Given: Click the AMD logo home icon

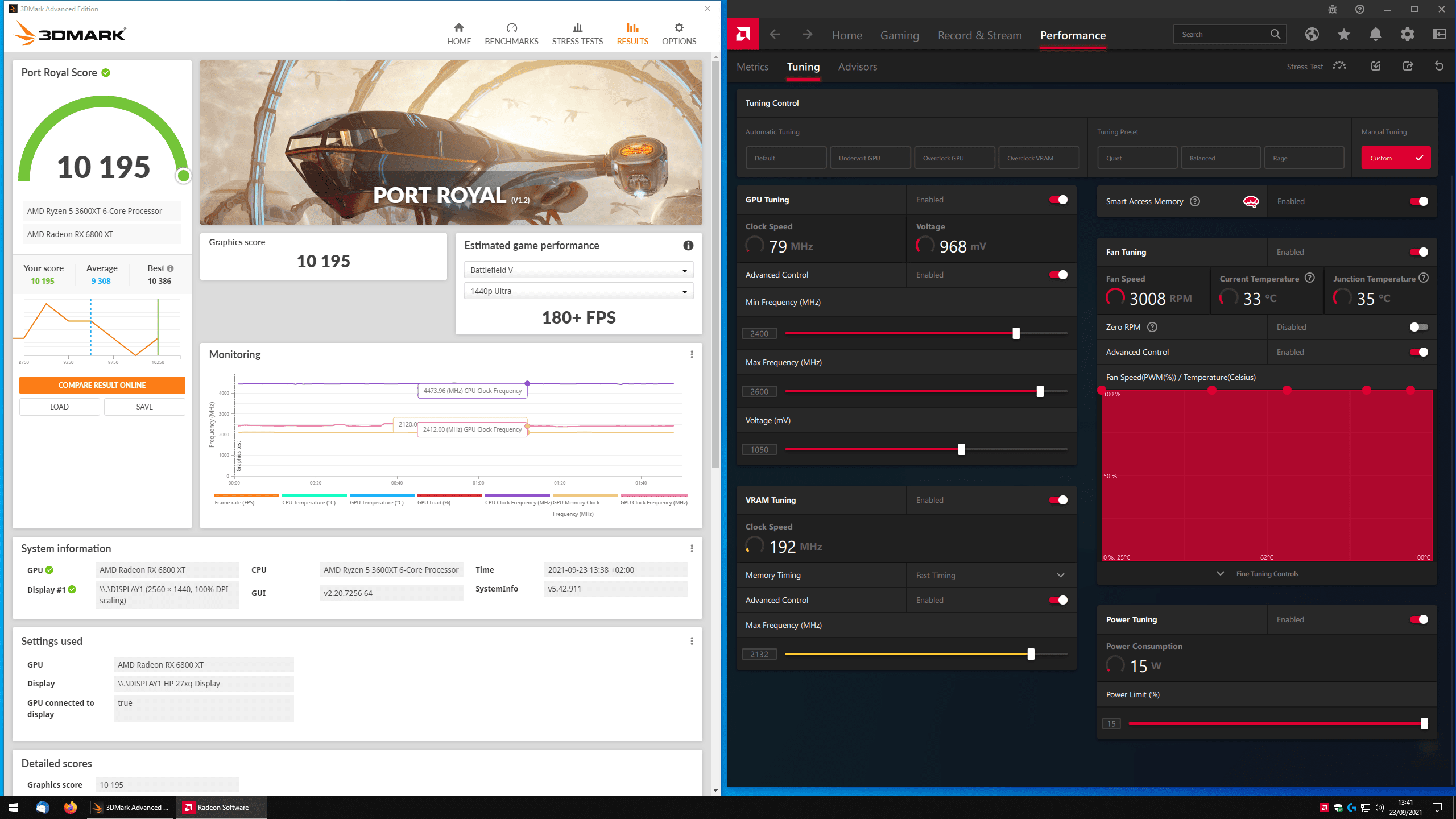Looking at the screenshot, I should (743, 35).
